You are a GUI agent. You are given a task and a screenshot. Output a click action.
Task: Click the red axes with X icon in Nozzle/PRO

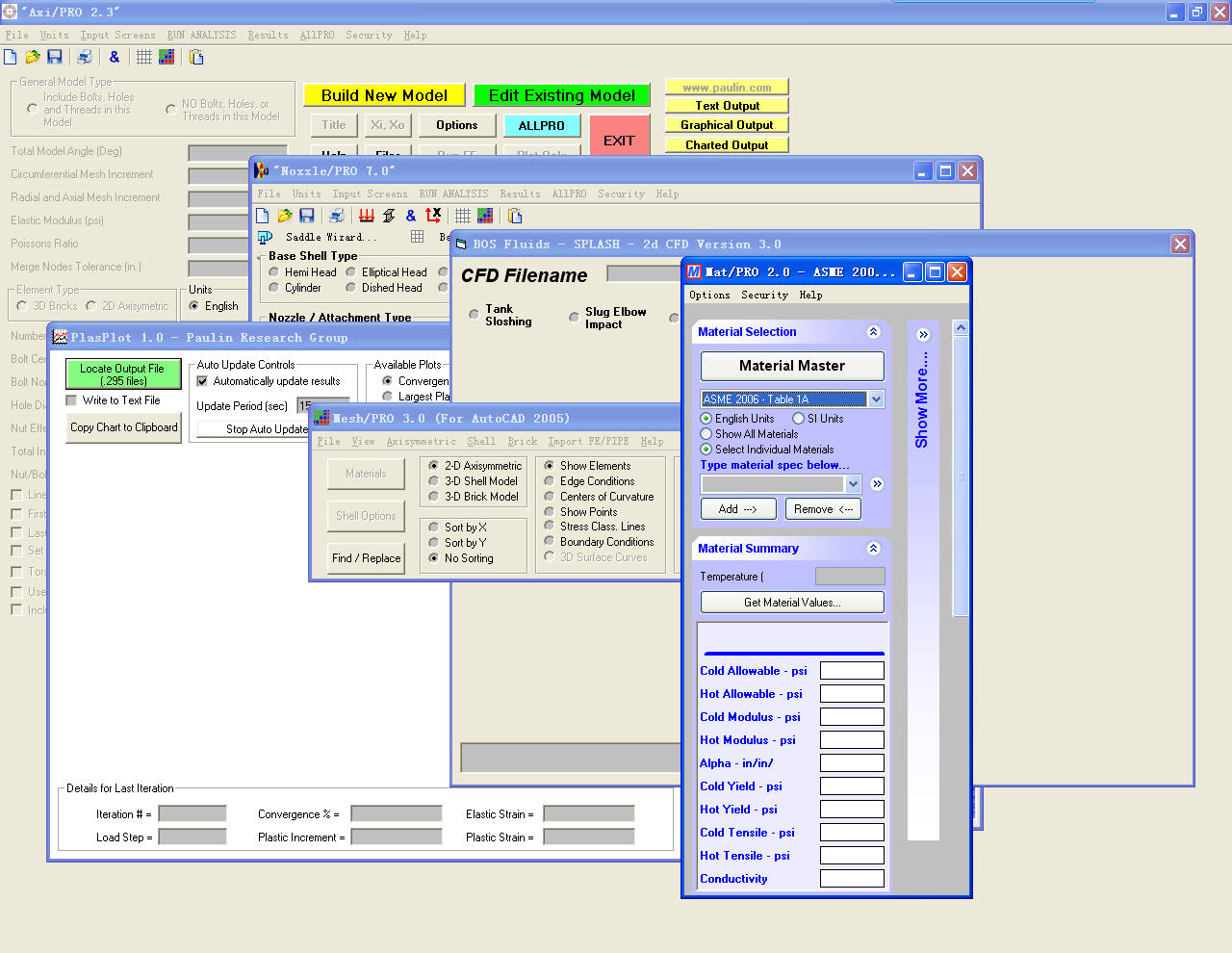click(x=433, y=216)
